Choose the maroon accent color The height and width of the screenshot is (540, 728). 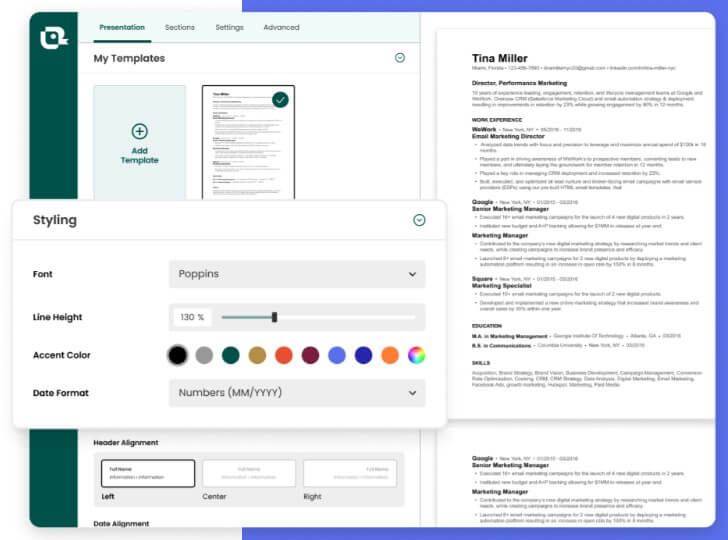tap(310, 355)
